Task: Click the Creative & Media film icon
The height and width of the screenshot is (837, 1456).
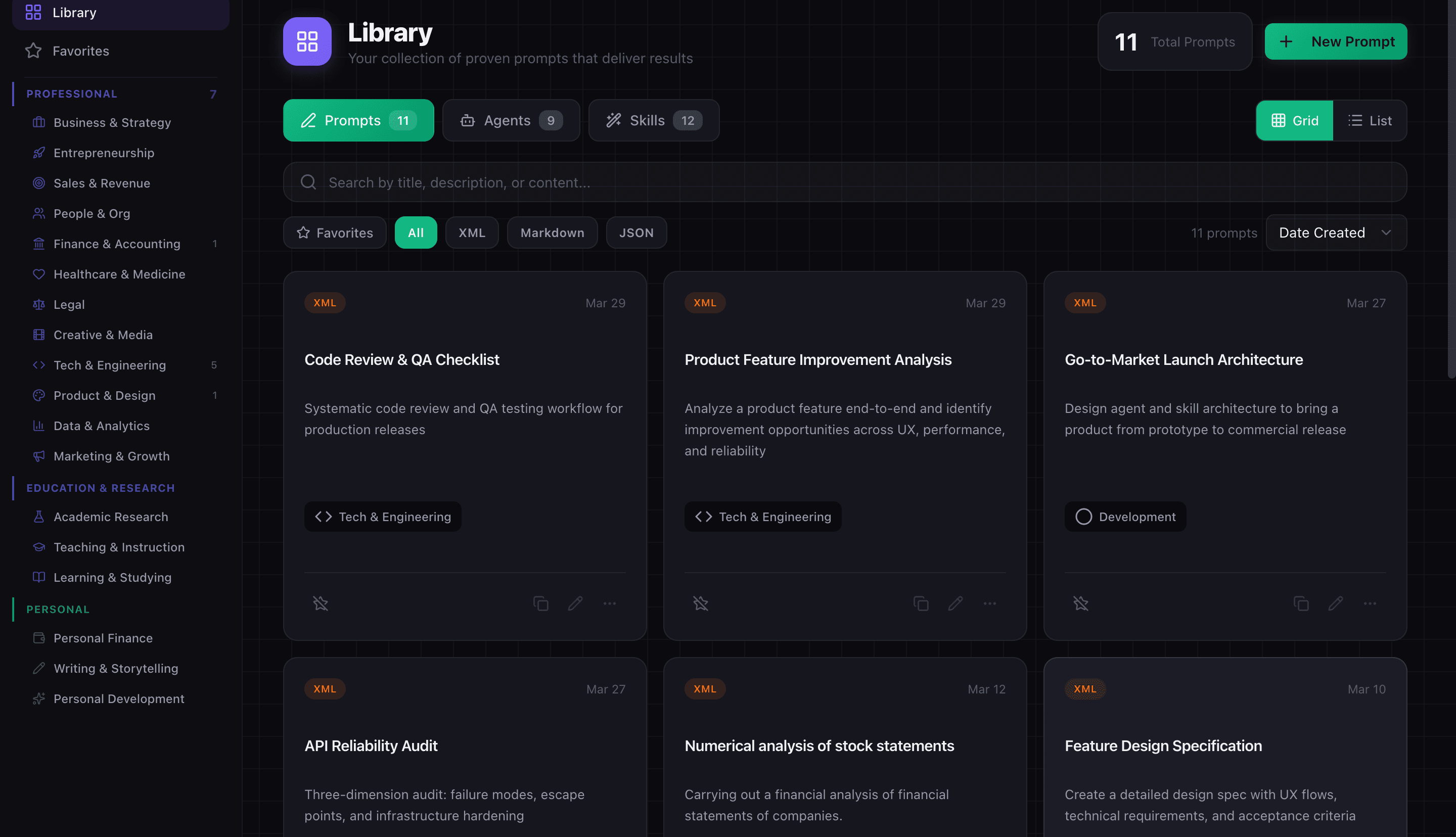Action: tap(38, 335)
